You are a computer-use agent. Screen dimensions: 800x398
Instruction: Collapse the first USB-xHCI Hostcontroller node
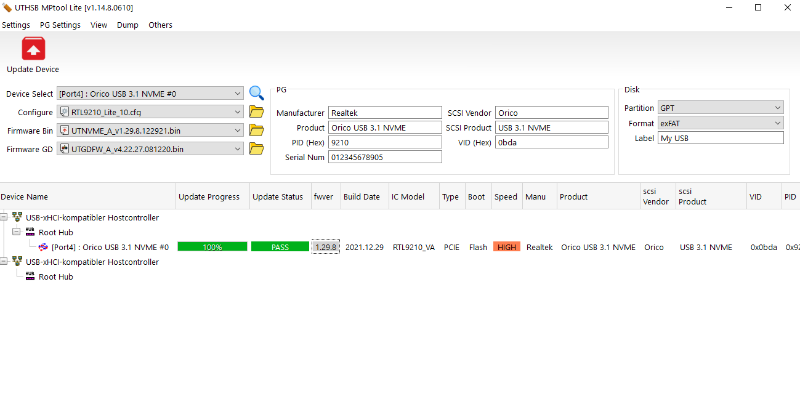click(4, 217)
